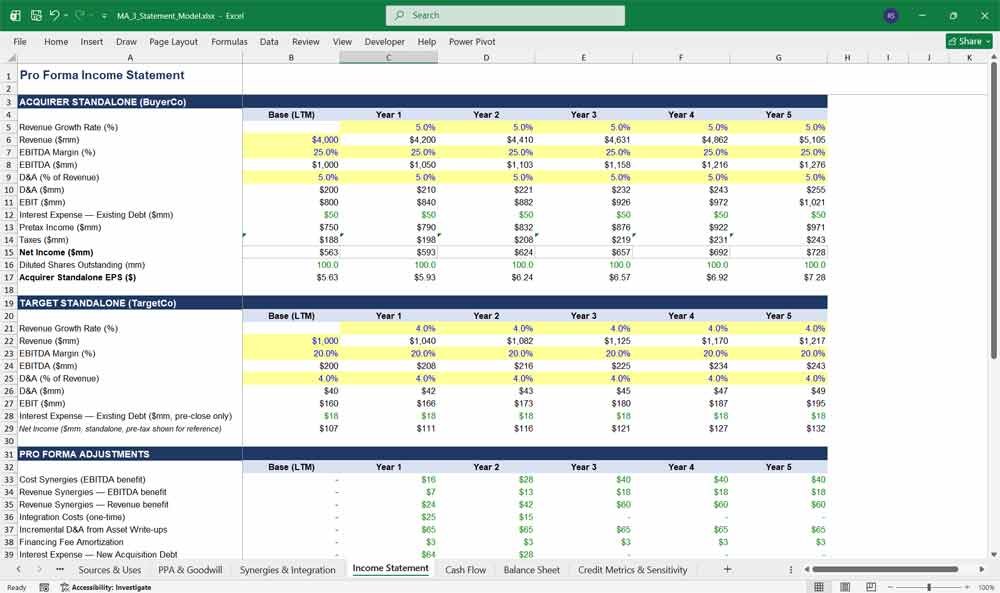Select the Net Income ($mm) label cell

[x=130, y=253]
